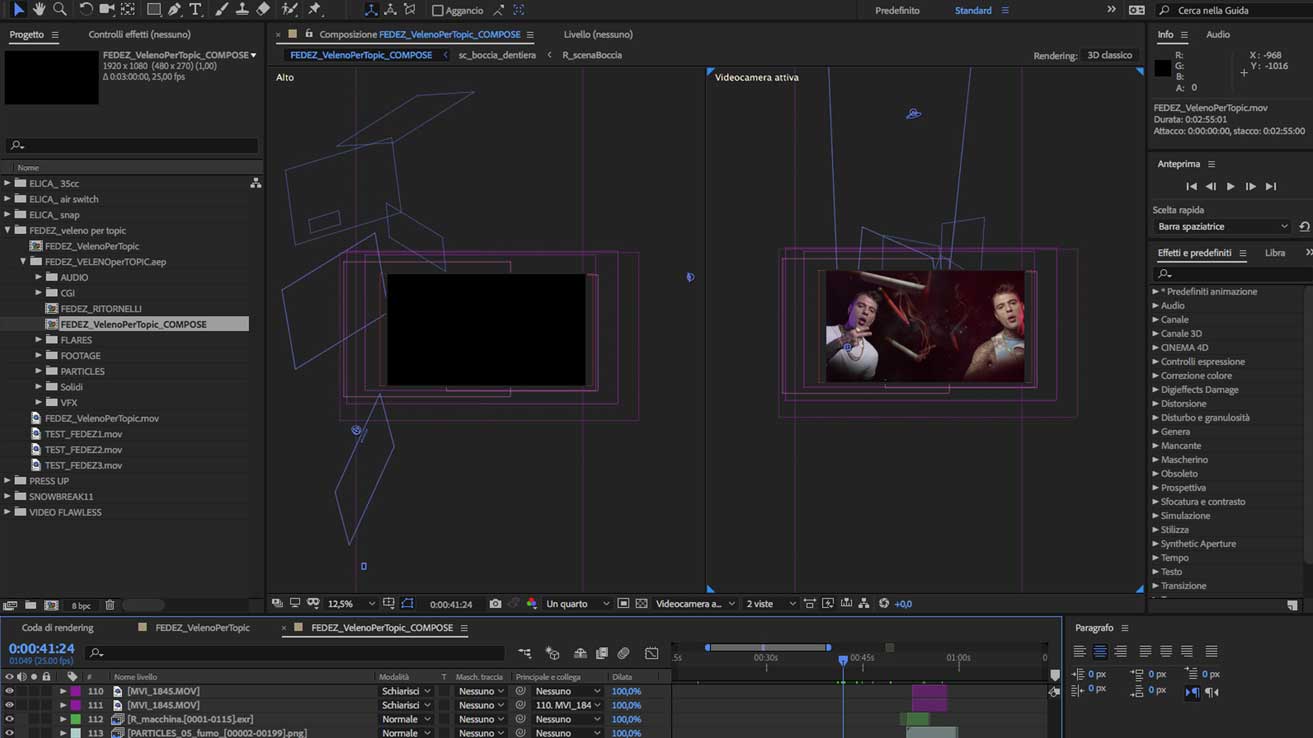Screen dimensions: 1313x738
Task: Click label color swatch of layer 112
Action: coord(75,719)
